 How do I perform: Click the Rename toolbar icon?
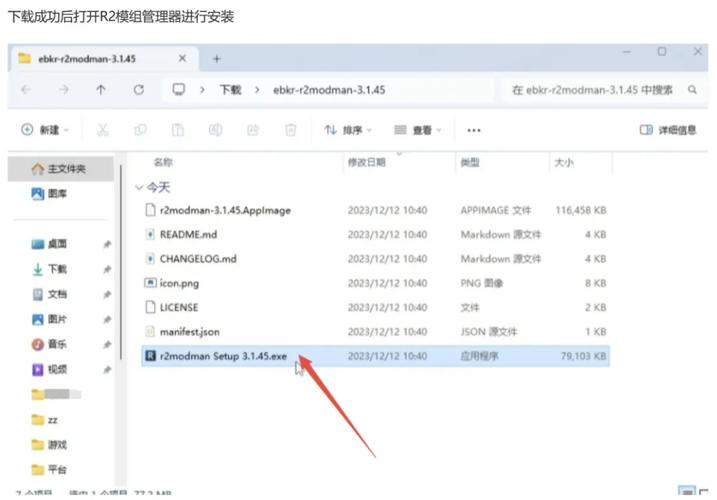(x=215, y=130)
